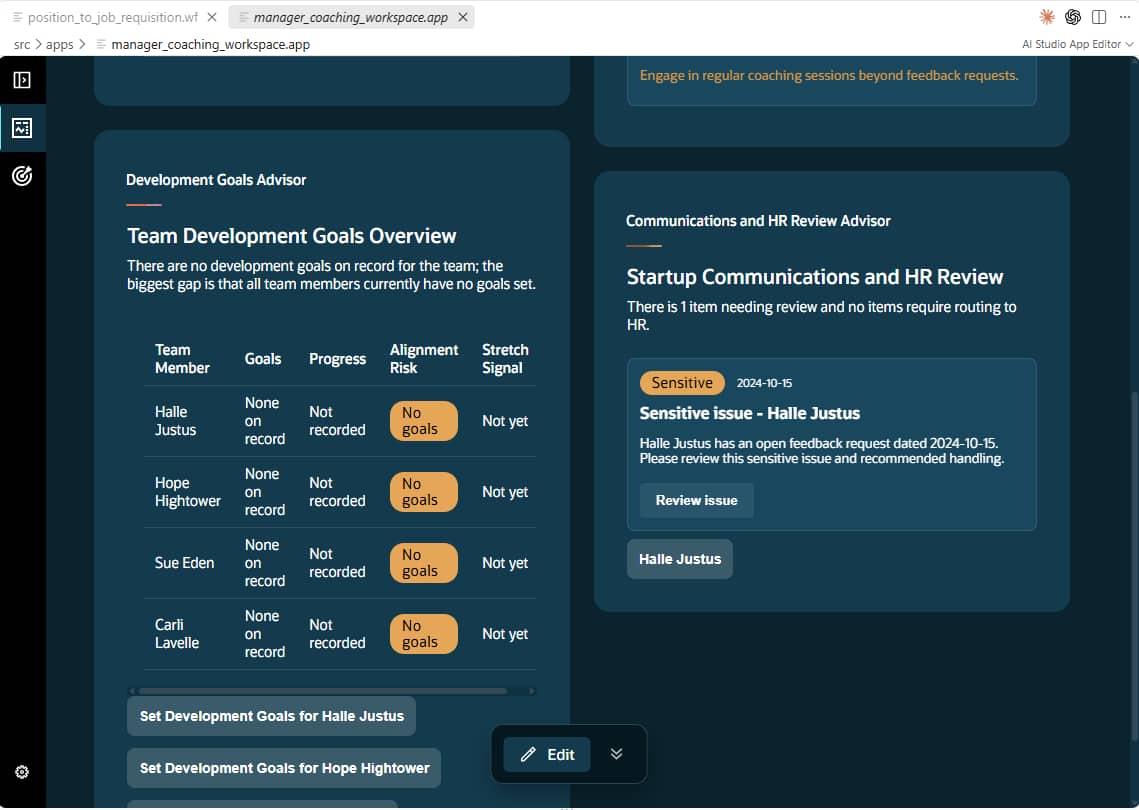The height and width of the screenshot is (810, 1139).
Task: Close the position_to_job_requisition.wf tab
Action: coord(212,17)
